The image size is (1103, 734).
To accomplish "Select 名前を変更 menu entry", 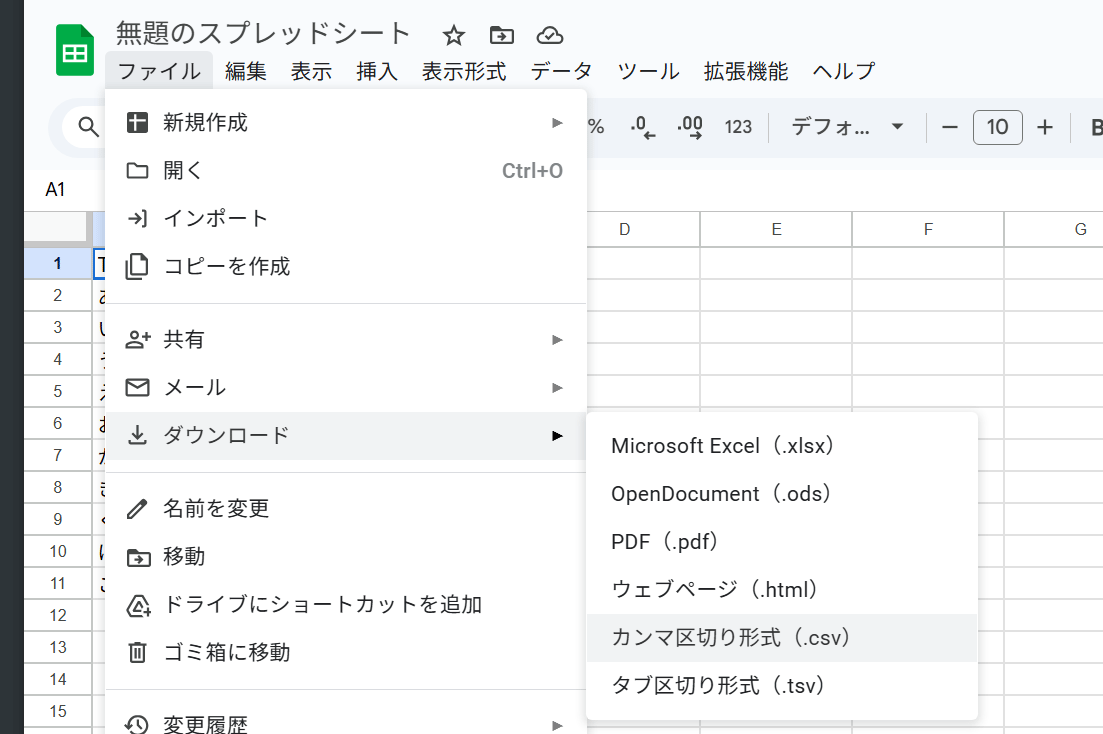I will click(345, 508).
